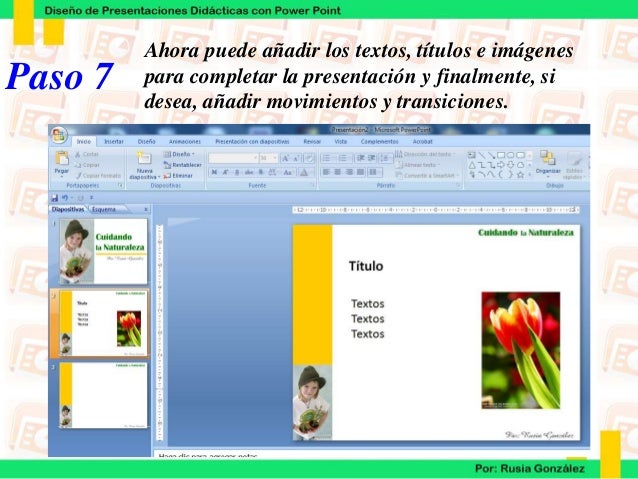638x479 pixels.
Task: Click the clear formatting icon
Action: [x=309, y=158]
